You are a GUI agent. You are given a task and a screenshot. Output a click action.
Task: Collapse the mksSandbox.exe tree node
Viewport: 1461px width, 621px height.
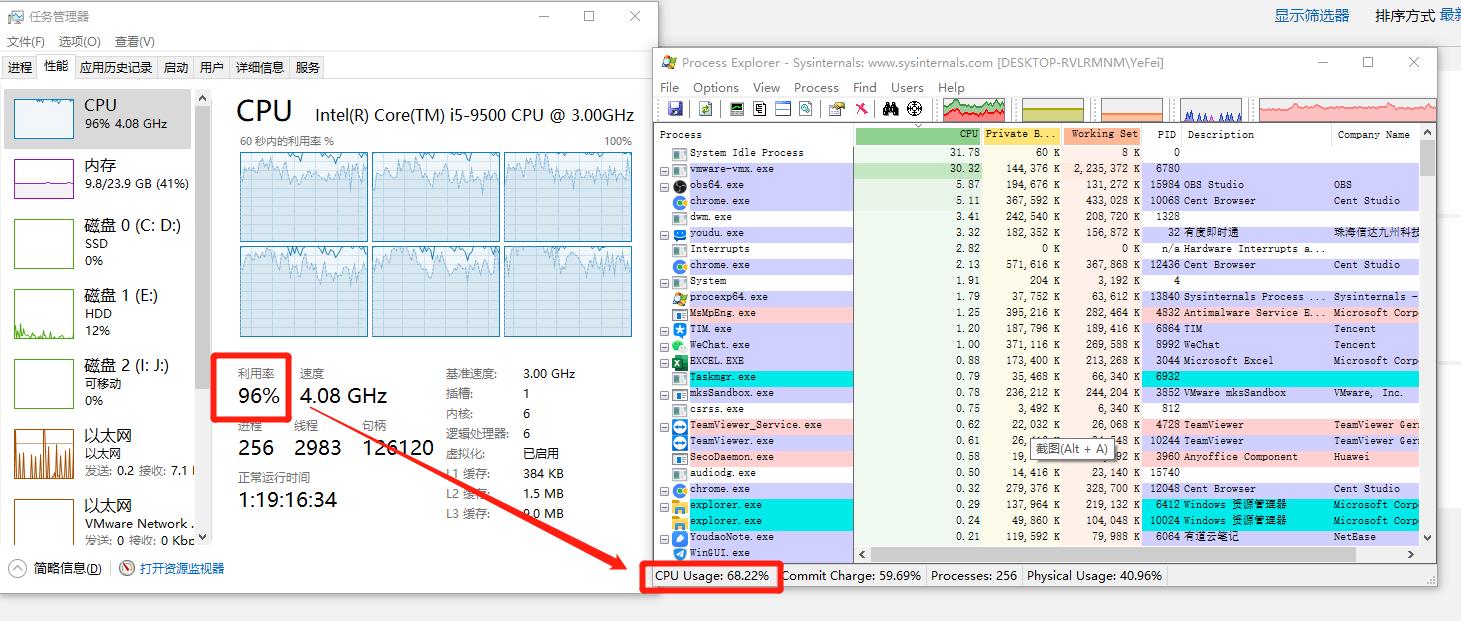click(x=665, y=393)
